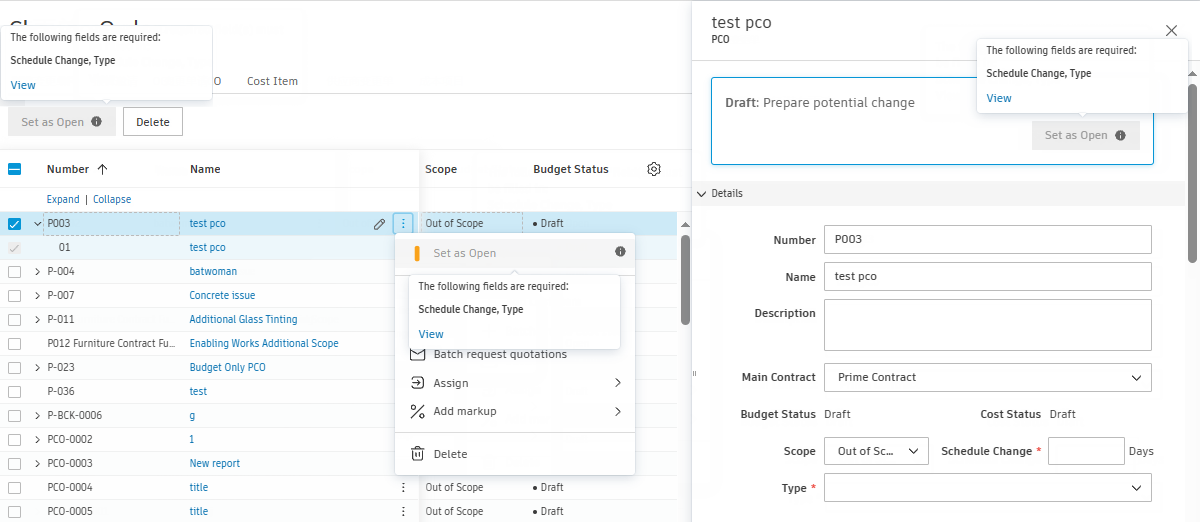Switch to the Cost Item tab
The image size is (1200, 522).
tap(272, 81)
